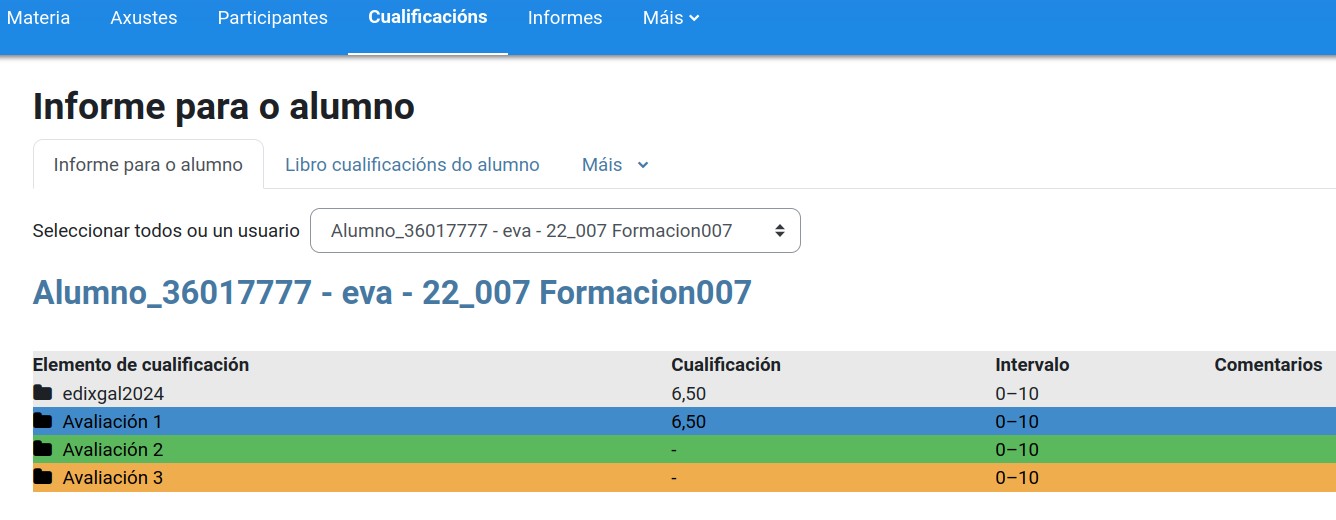1336x520 pixels.
Task: Expand the Máis menu in top navigation
Action: click(x=670, y=18)
